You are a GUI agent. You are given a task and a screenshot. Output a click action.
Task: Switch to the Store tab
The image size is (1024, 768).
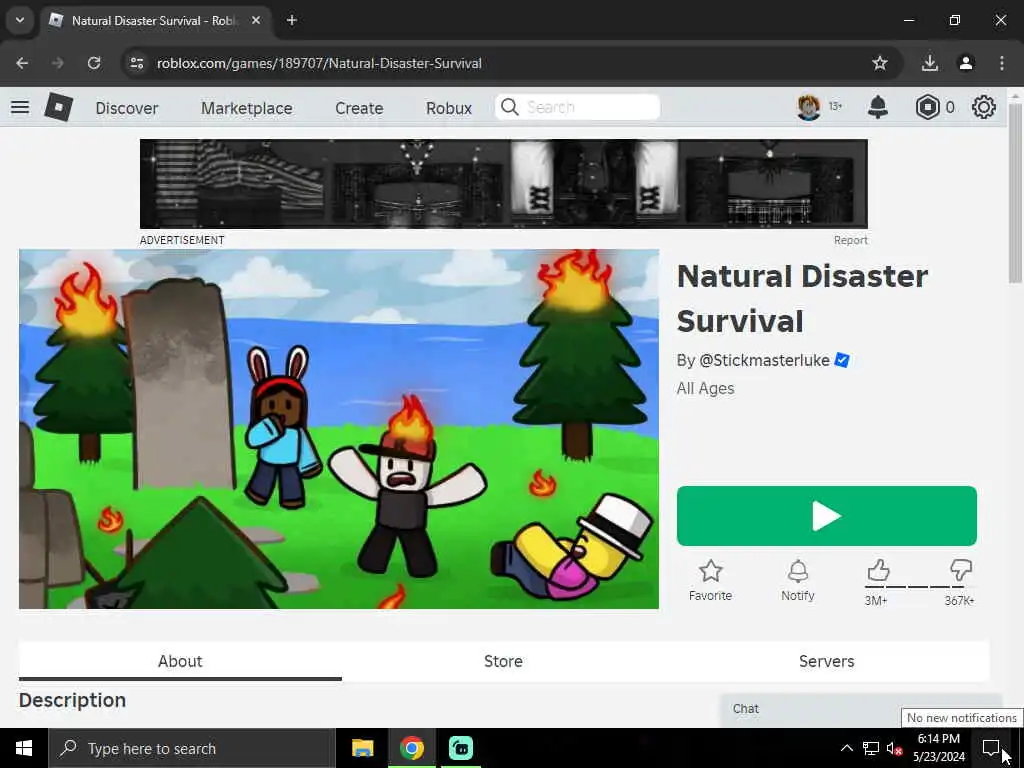(x=503, y=661)
